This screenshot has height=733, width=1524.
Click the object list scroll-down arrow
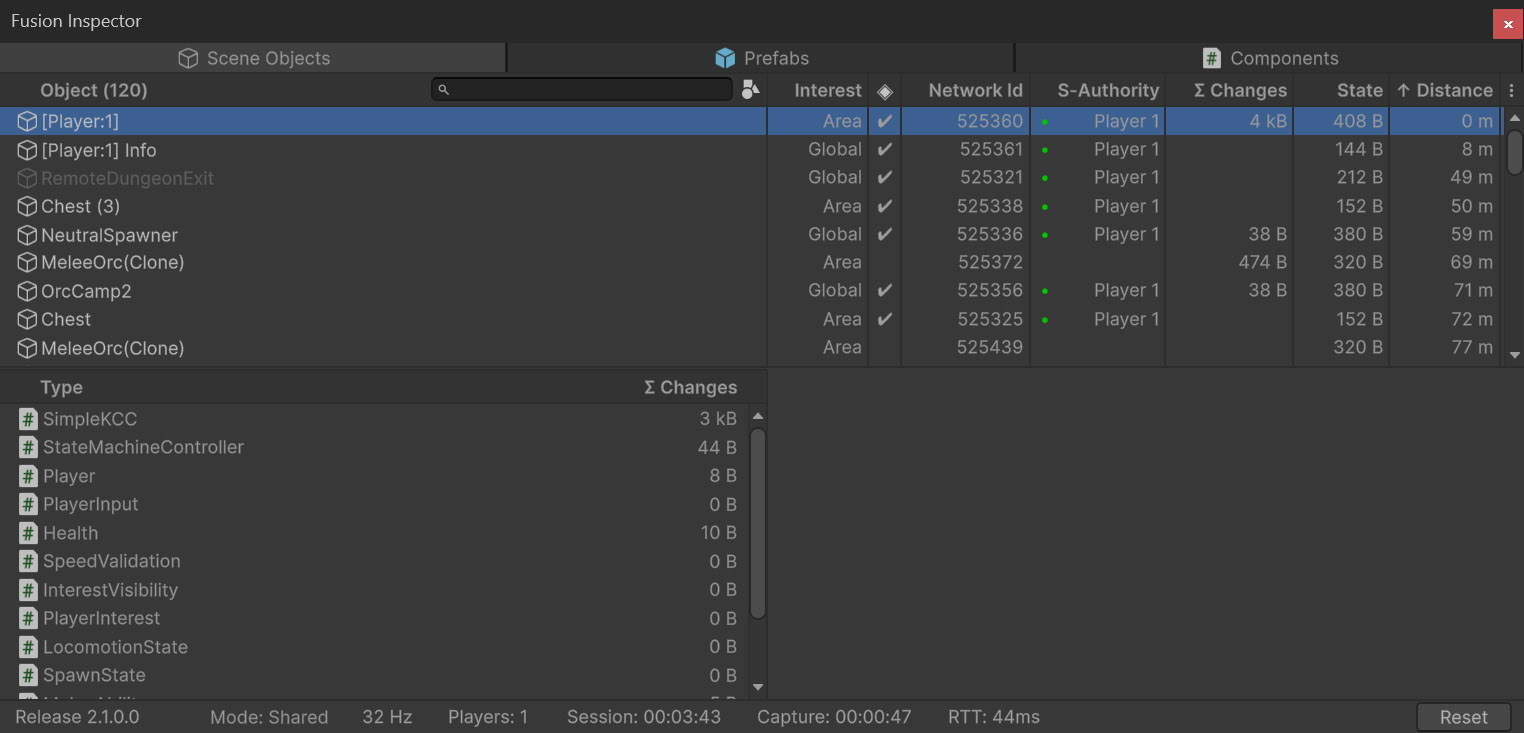pyautogui.click(x=1514, y=355)
